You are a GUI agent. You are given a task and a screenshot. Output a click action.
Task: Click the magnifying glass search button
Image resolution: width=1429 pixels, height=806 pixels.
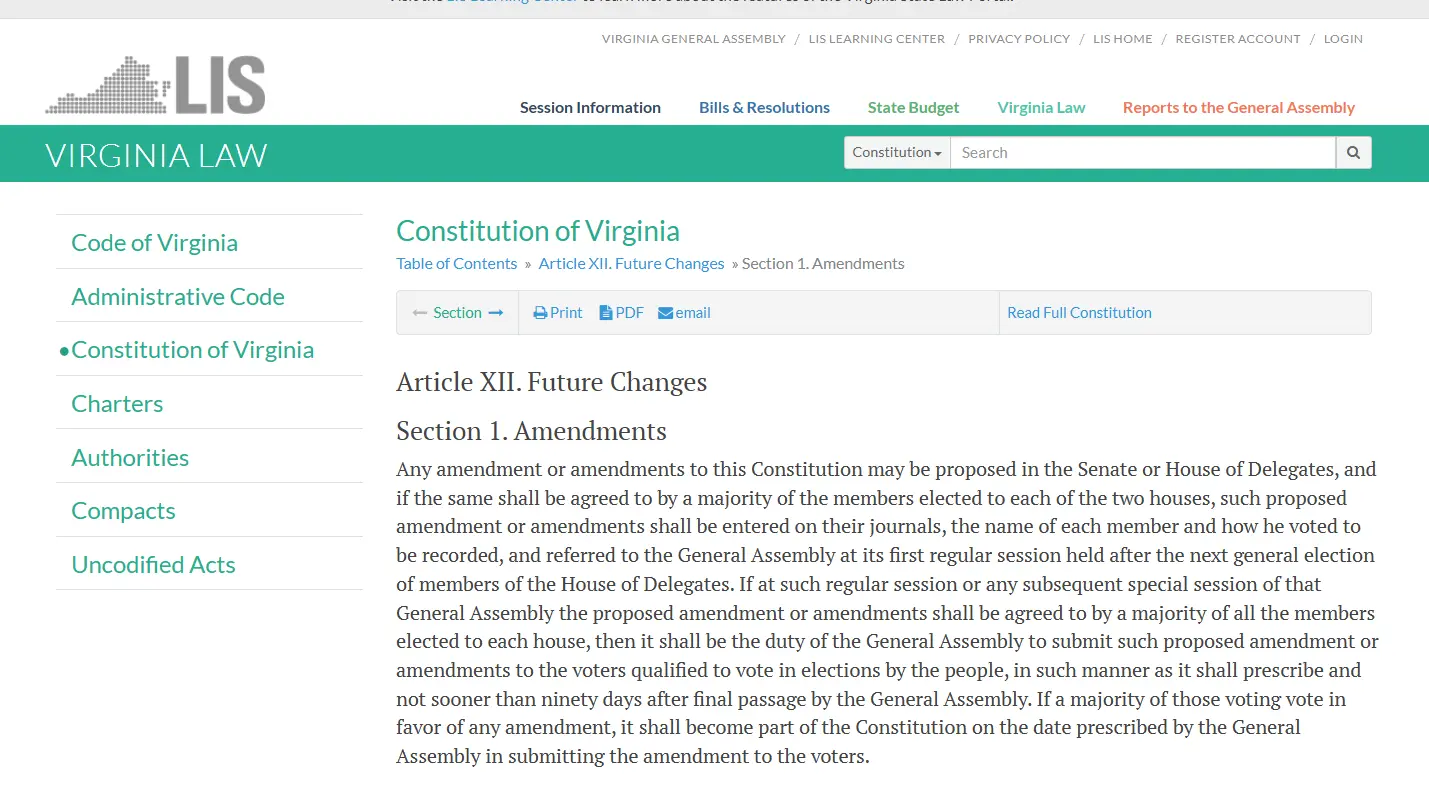coord(1353,153)
